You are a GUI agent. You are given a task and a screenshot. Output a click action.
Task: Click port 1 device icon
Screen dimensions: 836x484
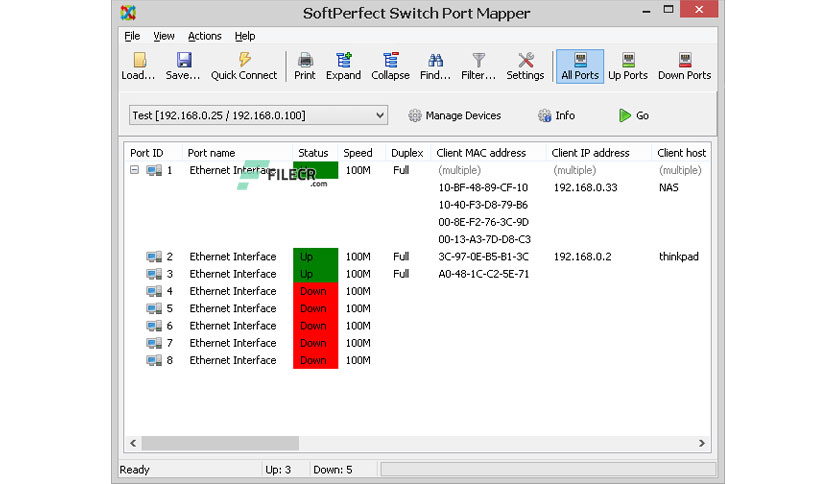click(154, 171)
